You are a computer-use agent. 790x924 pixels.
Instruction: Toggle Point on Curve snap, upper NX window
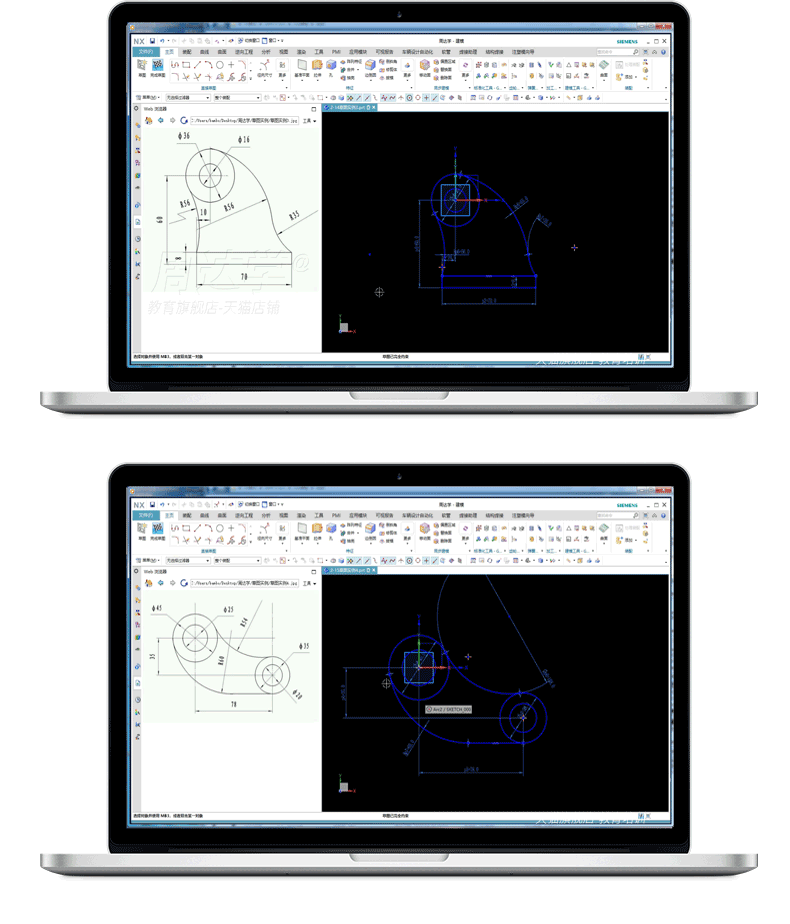[435, 98]
